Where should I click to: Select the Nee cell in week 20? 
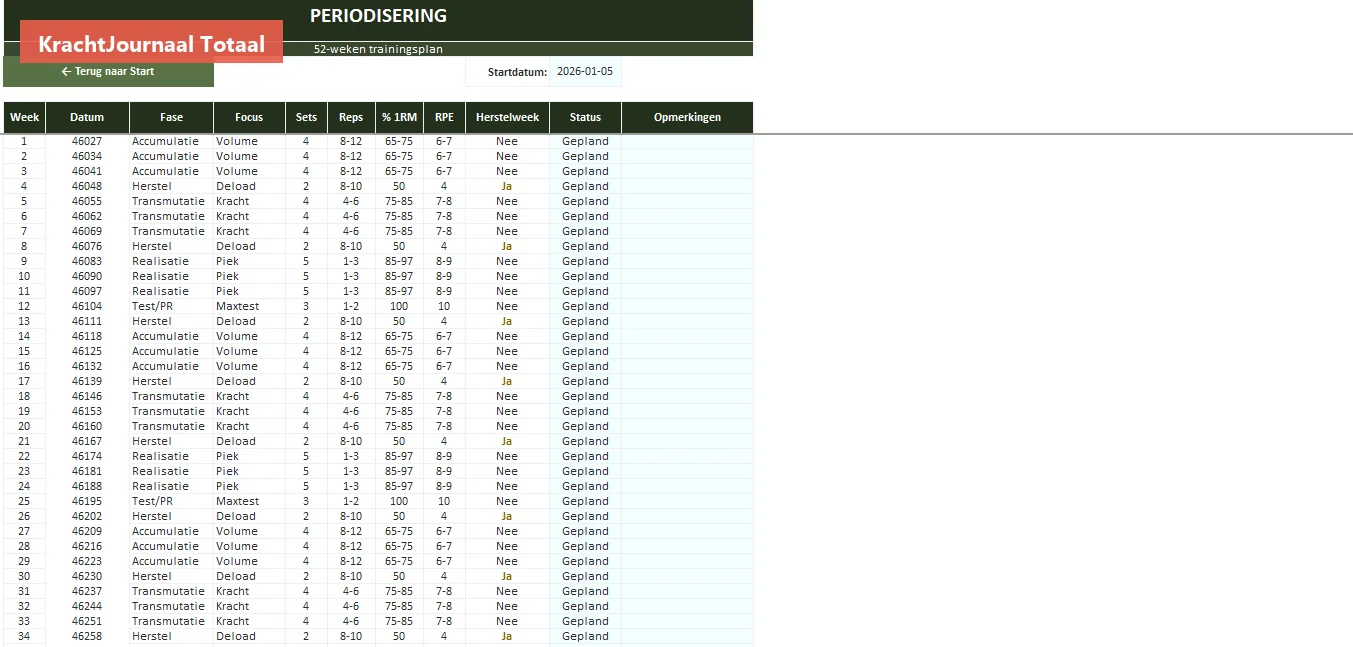tap(507, 426)
